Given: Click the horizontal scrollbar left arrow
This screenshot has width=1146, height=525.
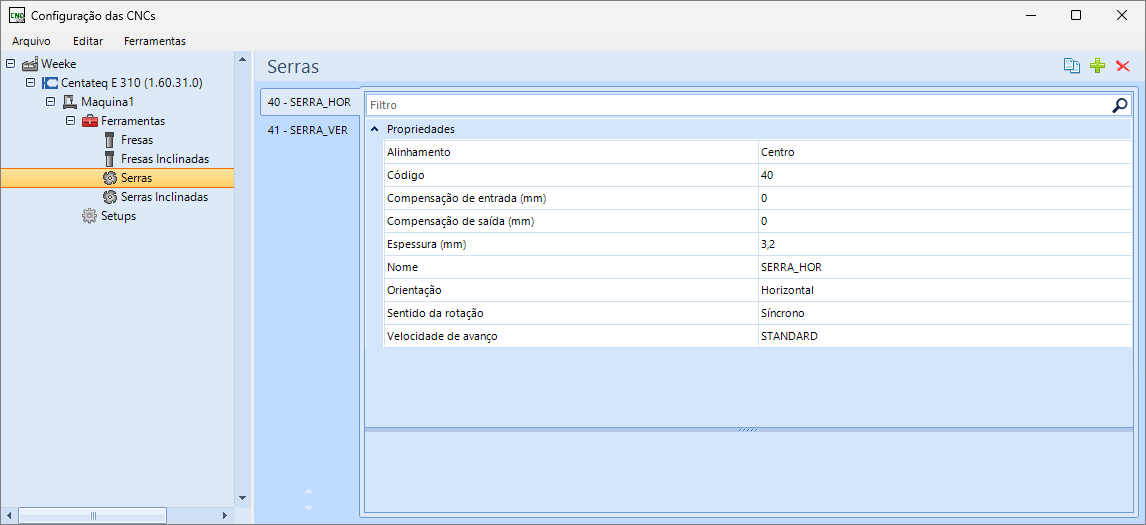Looking at the screenshot, I should (9, 515).
